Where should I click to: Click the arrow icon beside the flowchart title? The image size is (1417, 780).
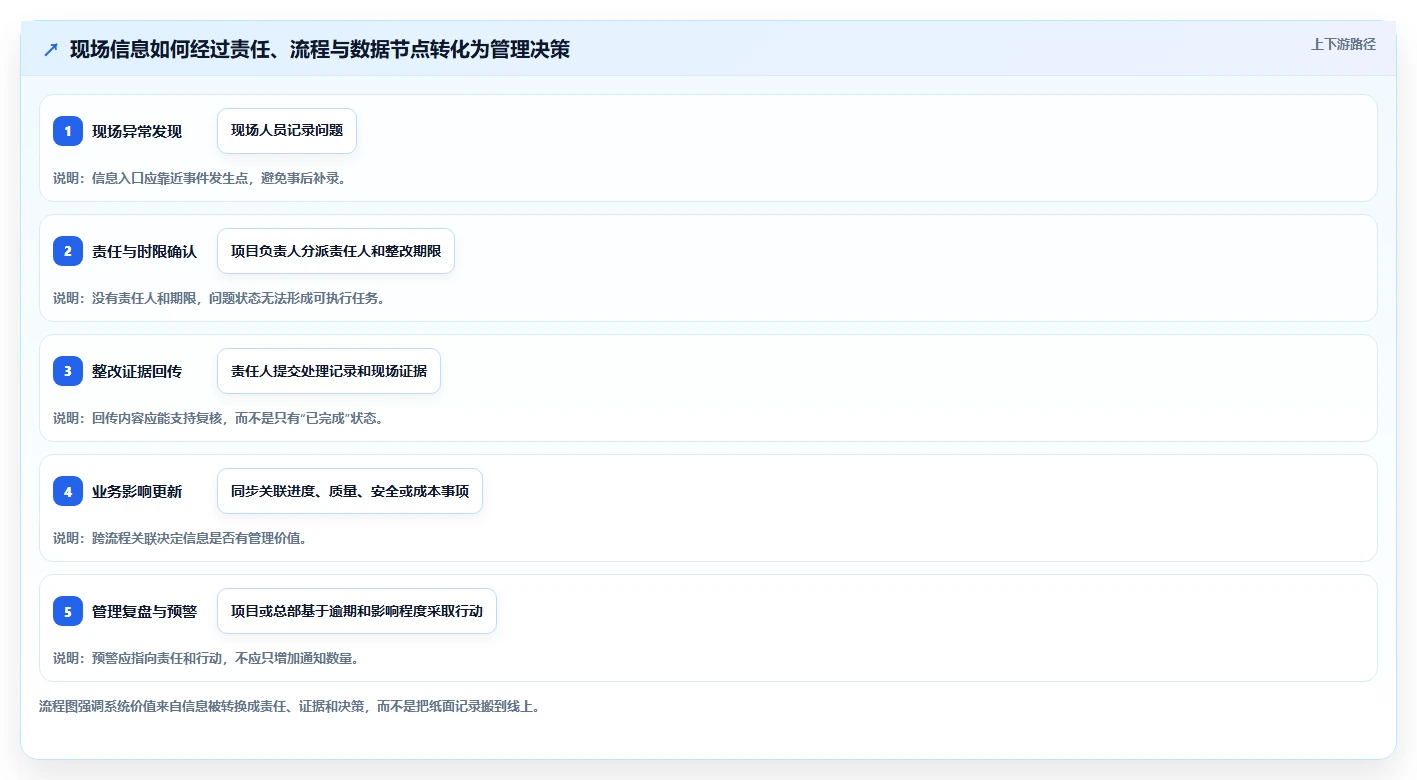point(51,49)
